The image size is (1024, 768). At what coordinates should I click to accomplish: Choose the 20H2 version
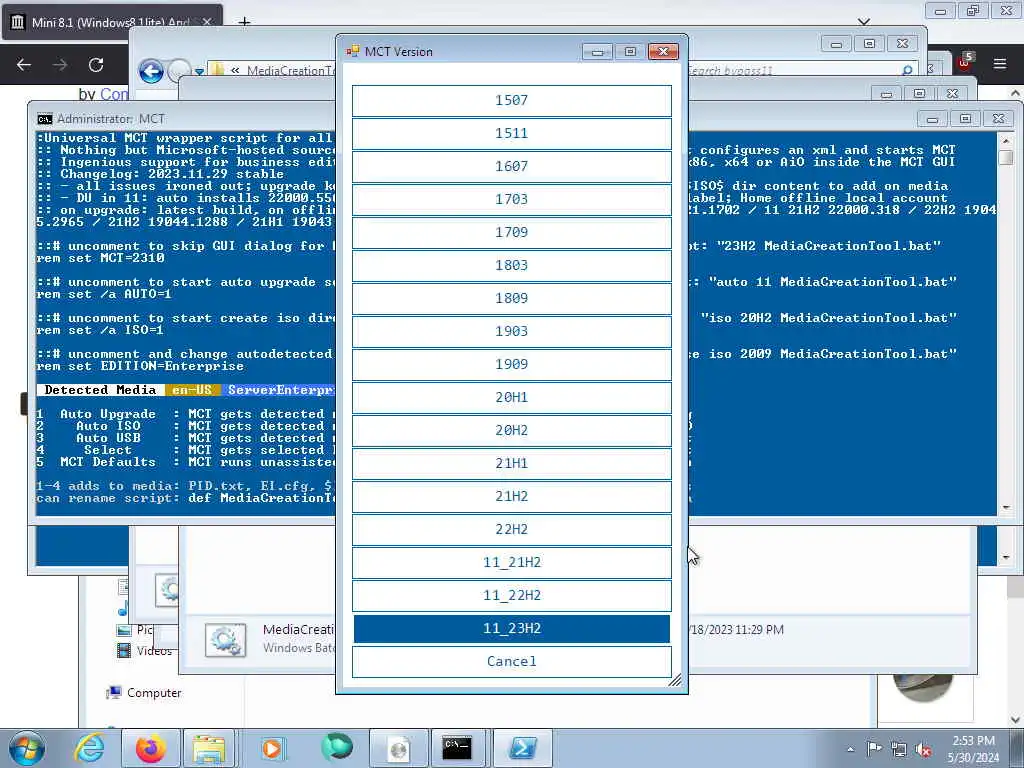point(511,430)
